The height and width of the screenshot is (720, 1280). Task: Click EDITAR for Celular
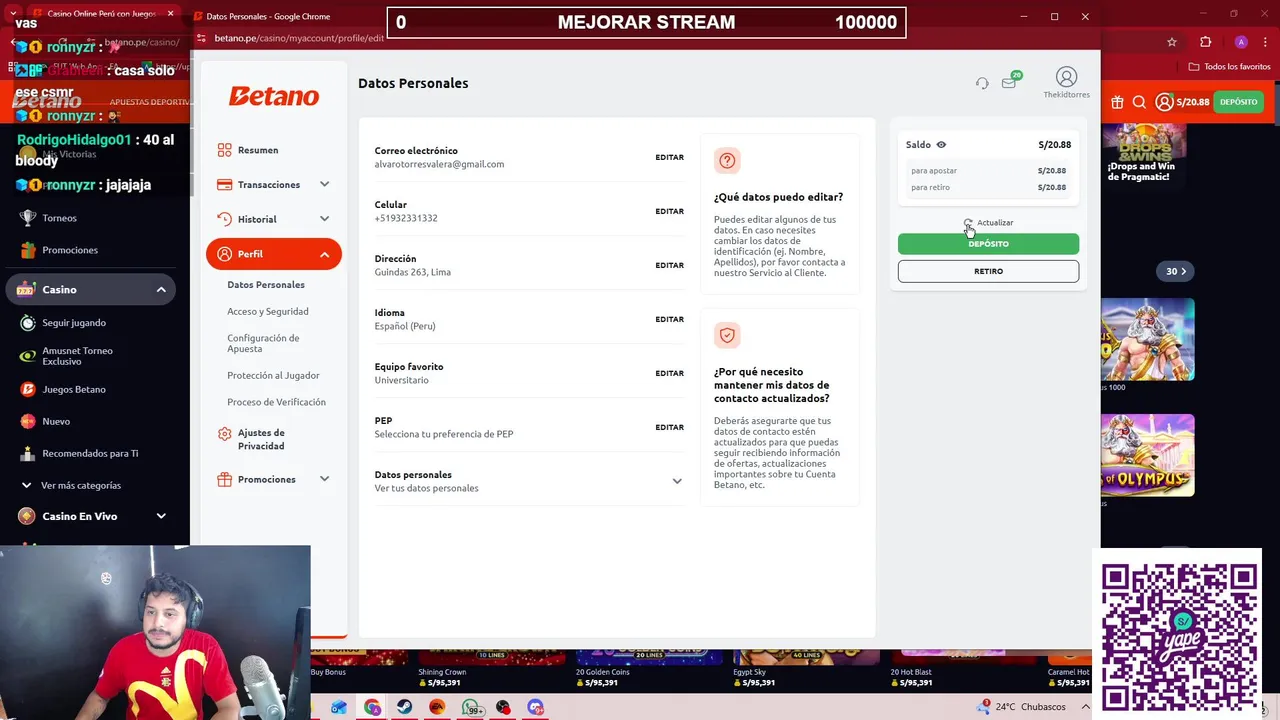669,211
